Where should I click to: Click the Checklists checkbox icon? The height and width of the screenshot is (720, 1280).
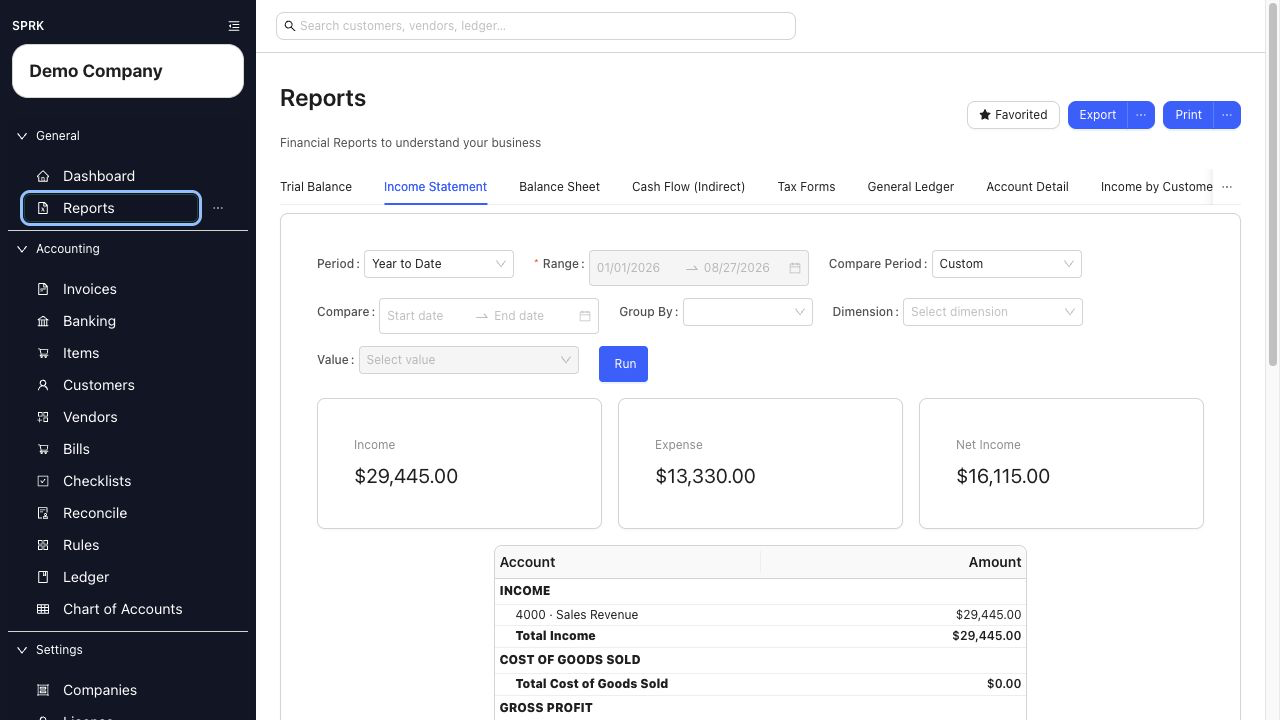tap(43, 481)
